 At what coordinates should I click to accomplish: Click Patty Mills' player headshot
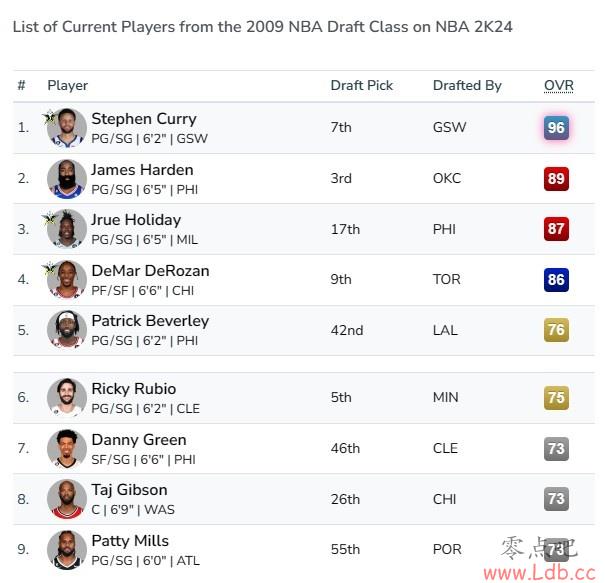tap(67, 550)
